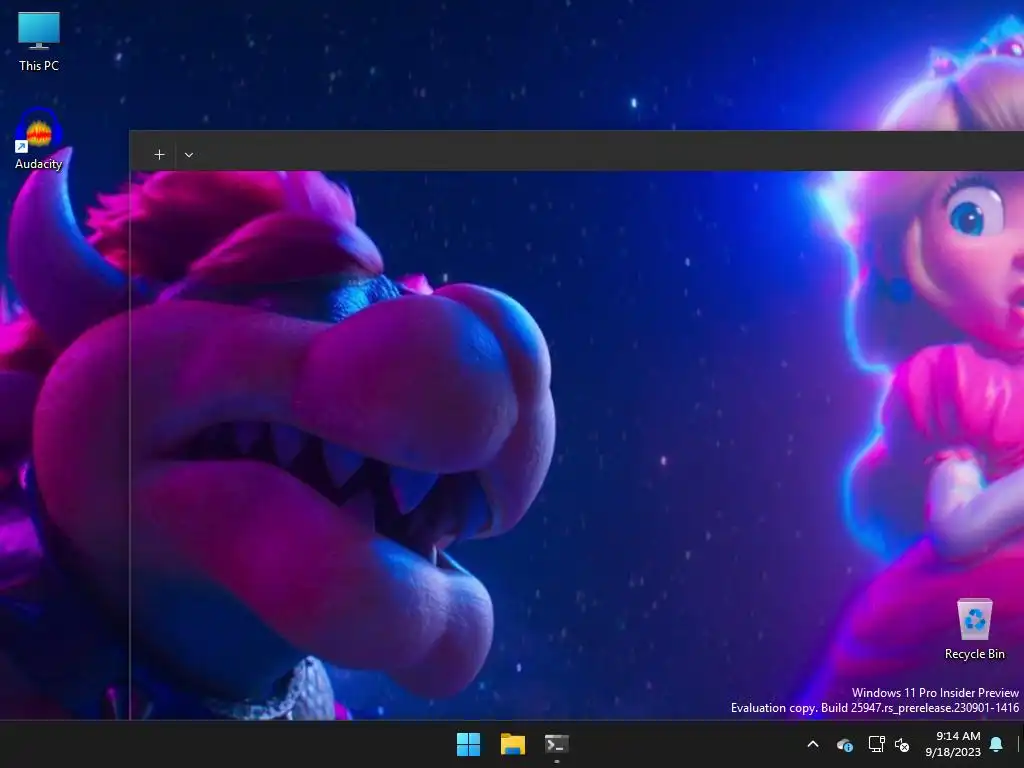Image resolution: width=1024 pixels, height=768 pixels.
Task: Open the OneDrive cloud tray icon
Action: 844,744
